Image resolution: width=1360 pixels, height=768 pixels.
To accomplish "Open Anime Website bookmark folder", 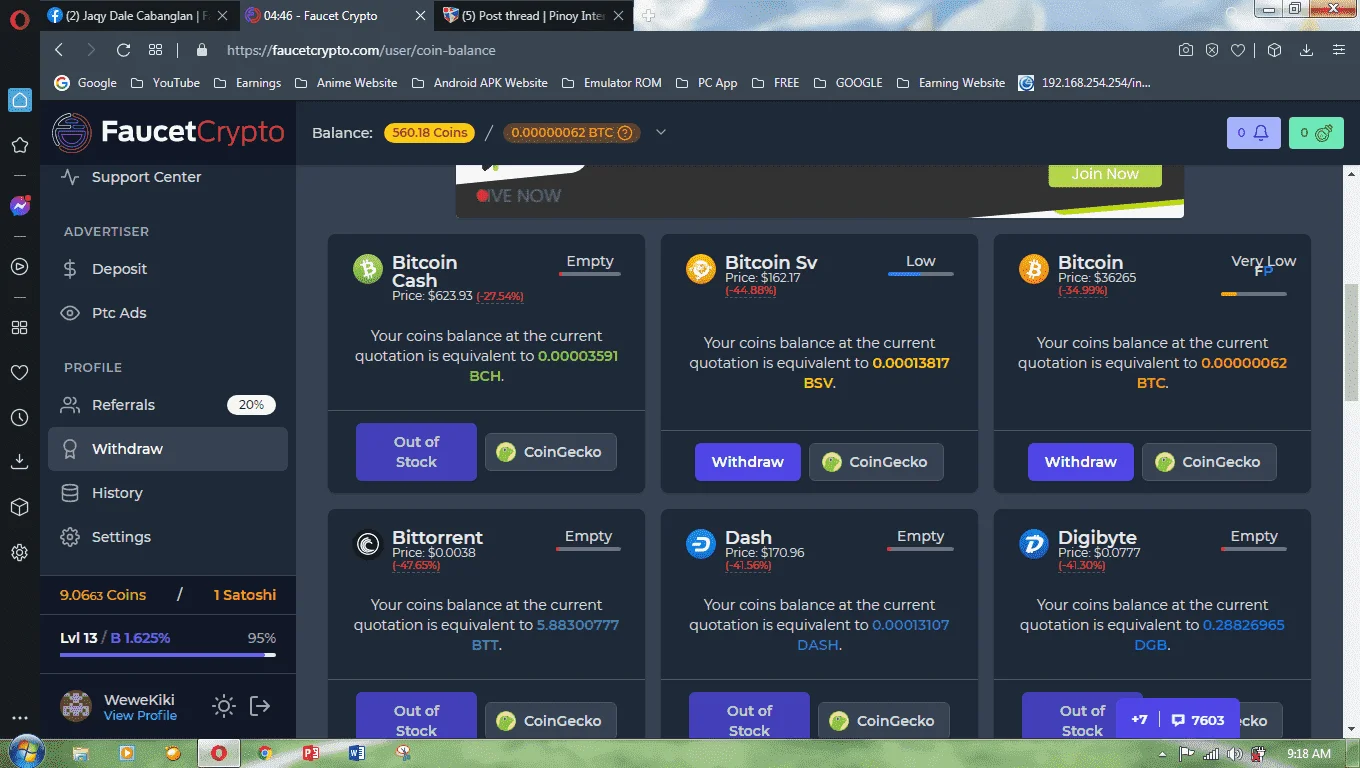I will click(x=346, y=83).
